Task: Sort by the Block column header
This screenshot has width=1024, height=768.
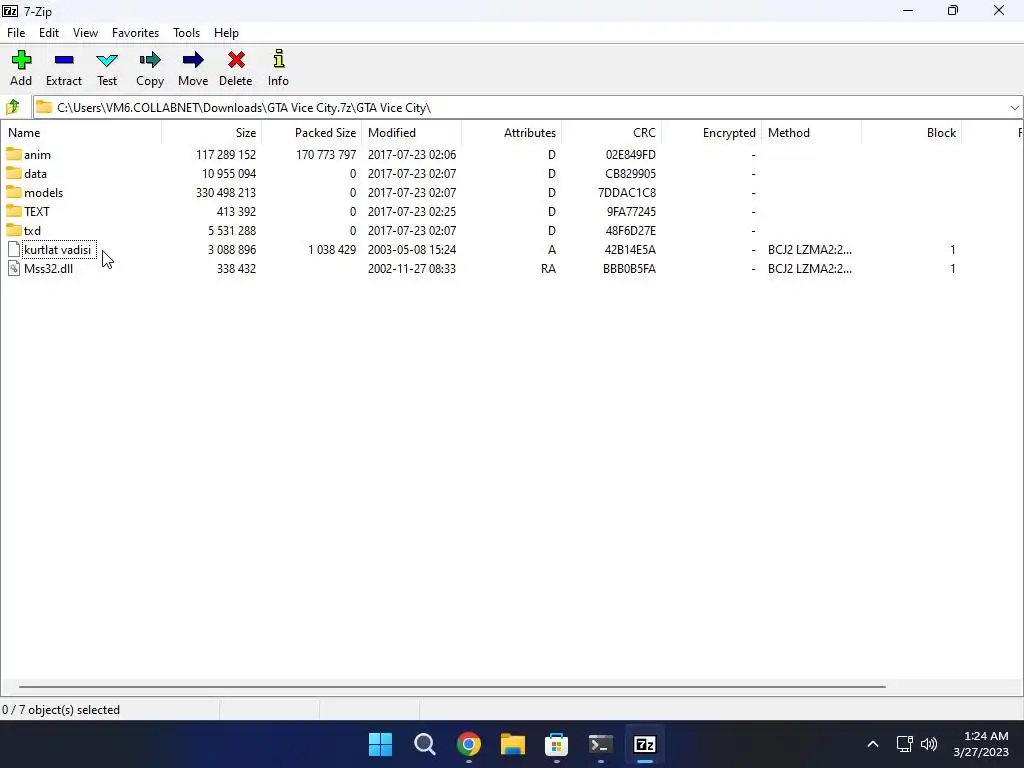Action: coord(911,133)
